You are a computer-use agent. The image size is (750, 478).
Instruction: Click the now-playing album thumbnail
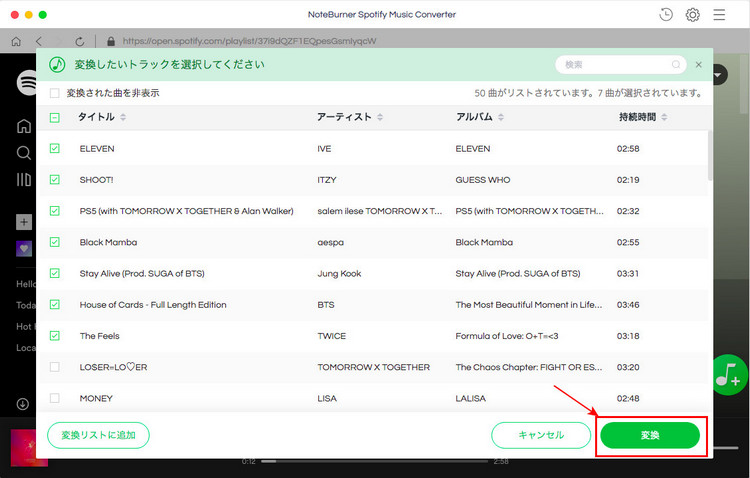(29, 447)
